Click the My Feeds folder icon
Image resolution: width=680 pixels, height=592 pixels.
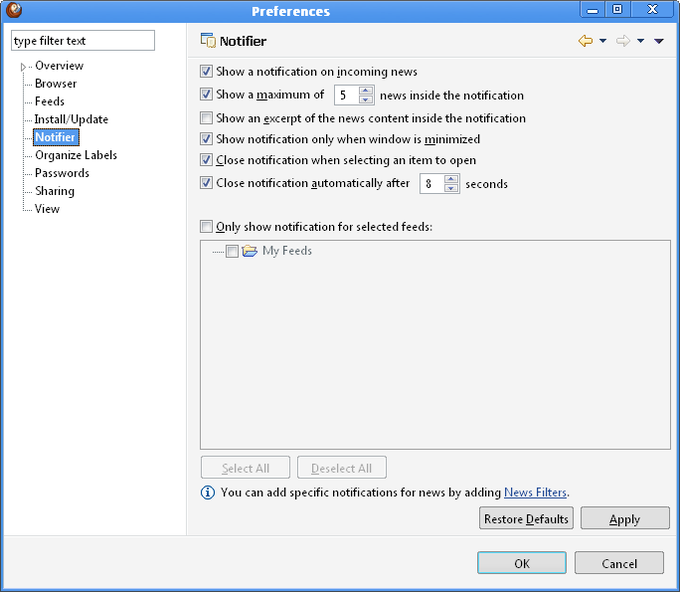250,251
